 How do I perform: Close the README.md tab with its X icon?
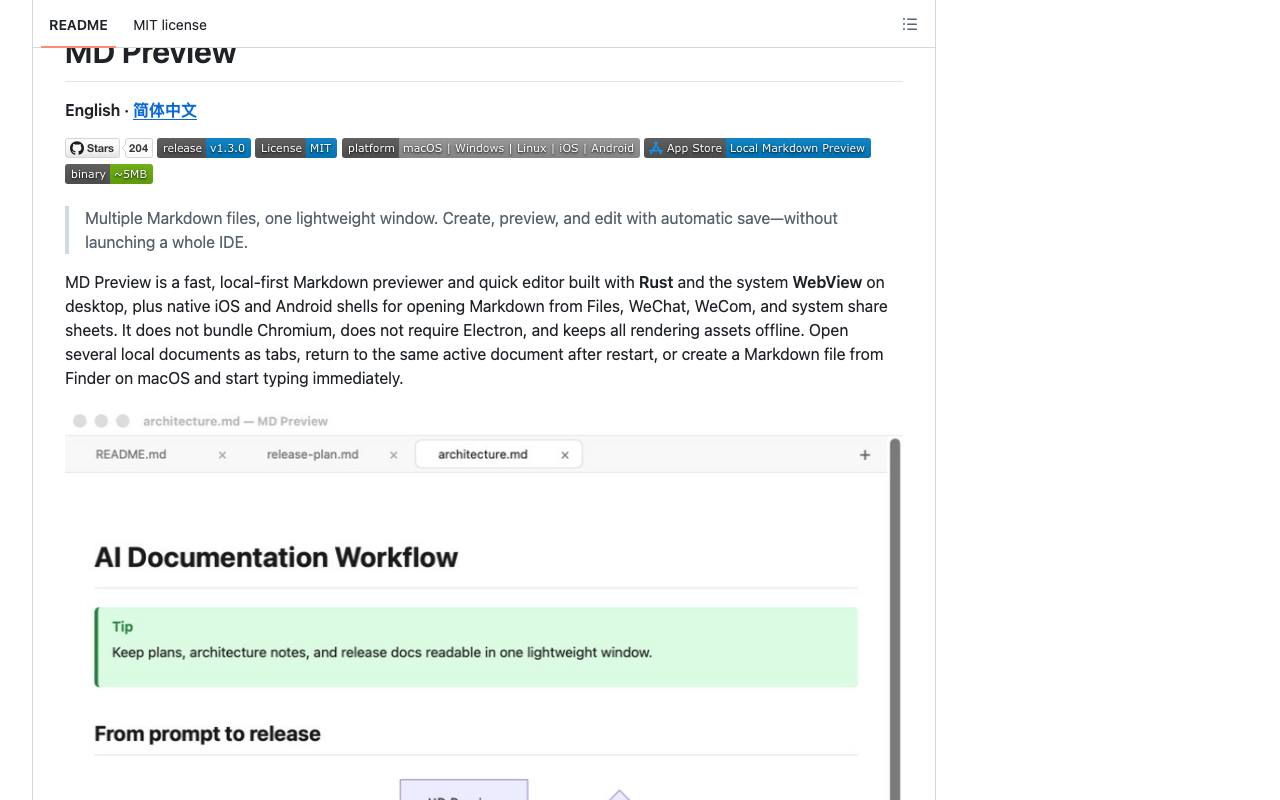tap(222, 455)
